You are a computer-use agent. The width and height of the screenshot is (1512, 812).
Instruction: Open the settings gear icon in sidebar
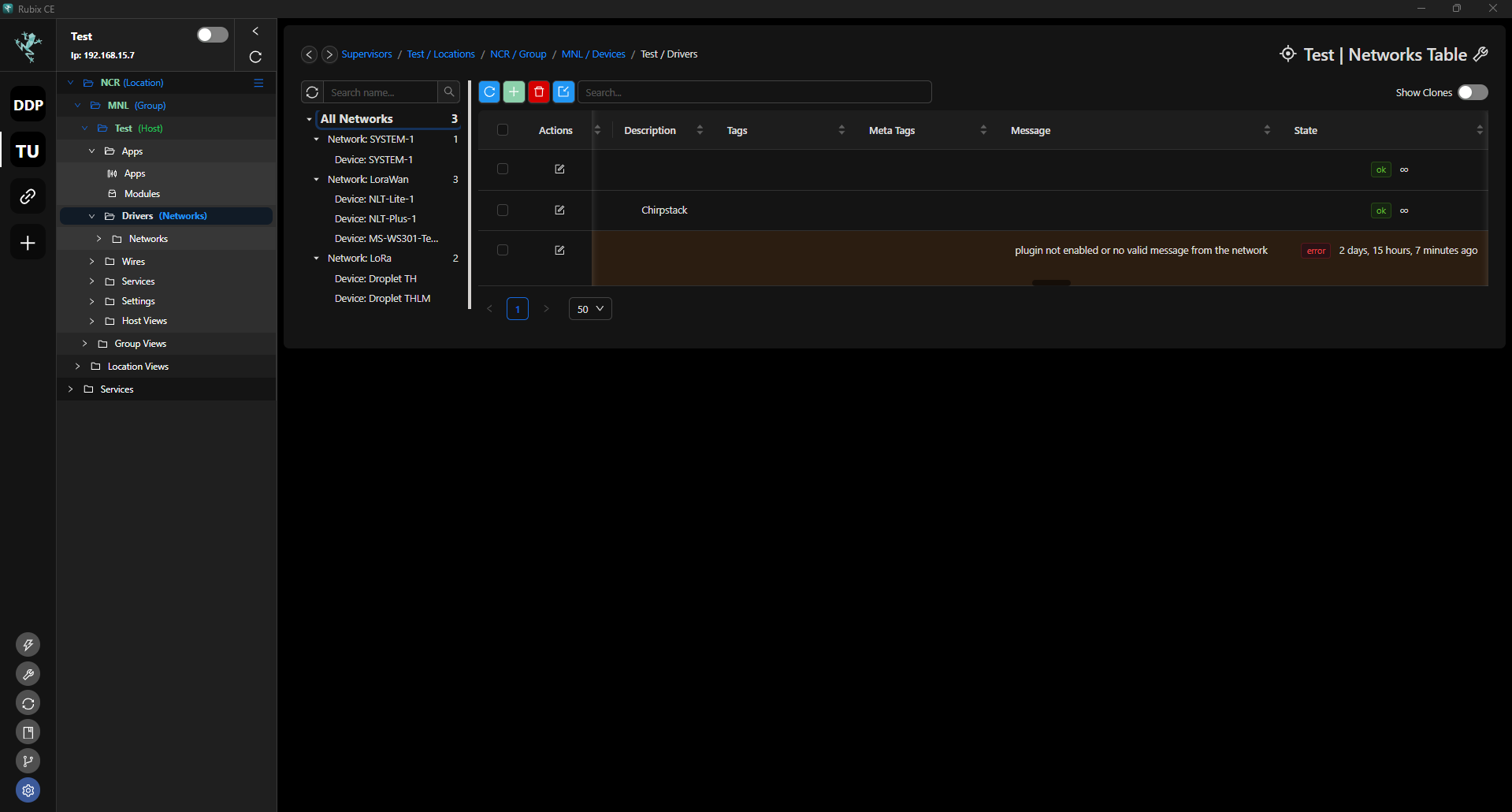point(28,790)
